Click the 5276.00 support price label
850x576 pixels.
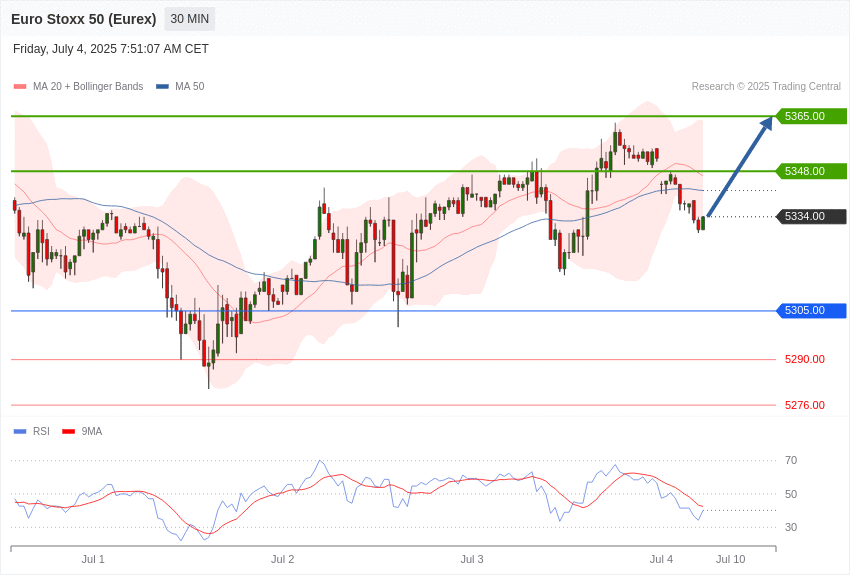(x=804, y=405)
